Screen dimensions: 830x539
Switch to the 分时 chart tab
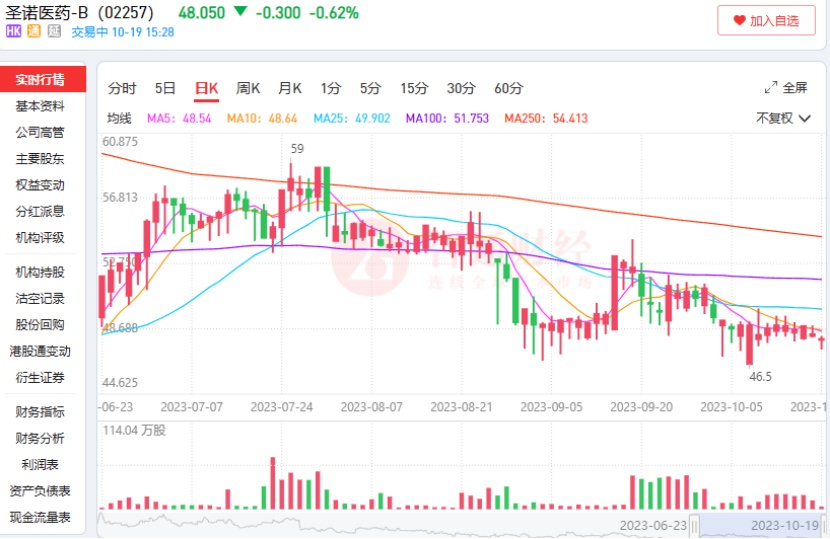[122, 88]
